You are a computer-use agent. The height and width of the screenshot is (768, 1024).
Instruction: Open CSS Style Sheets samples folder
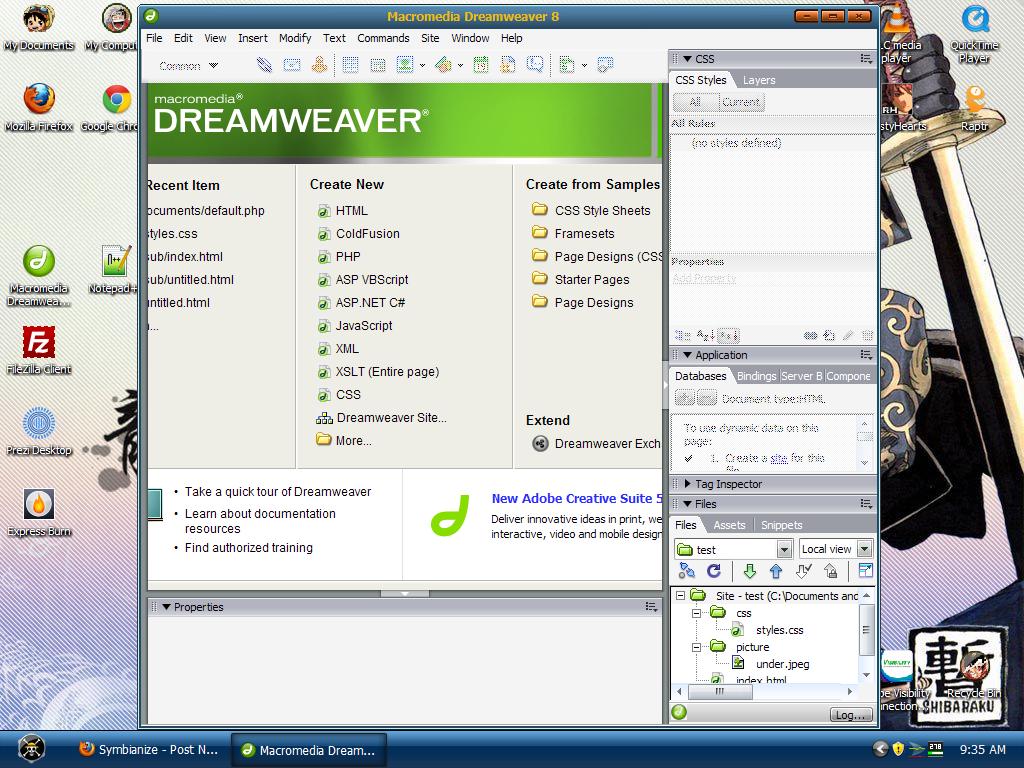(x=602, y=211)
